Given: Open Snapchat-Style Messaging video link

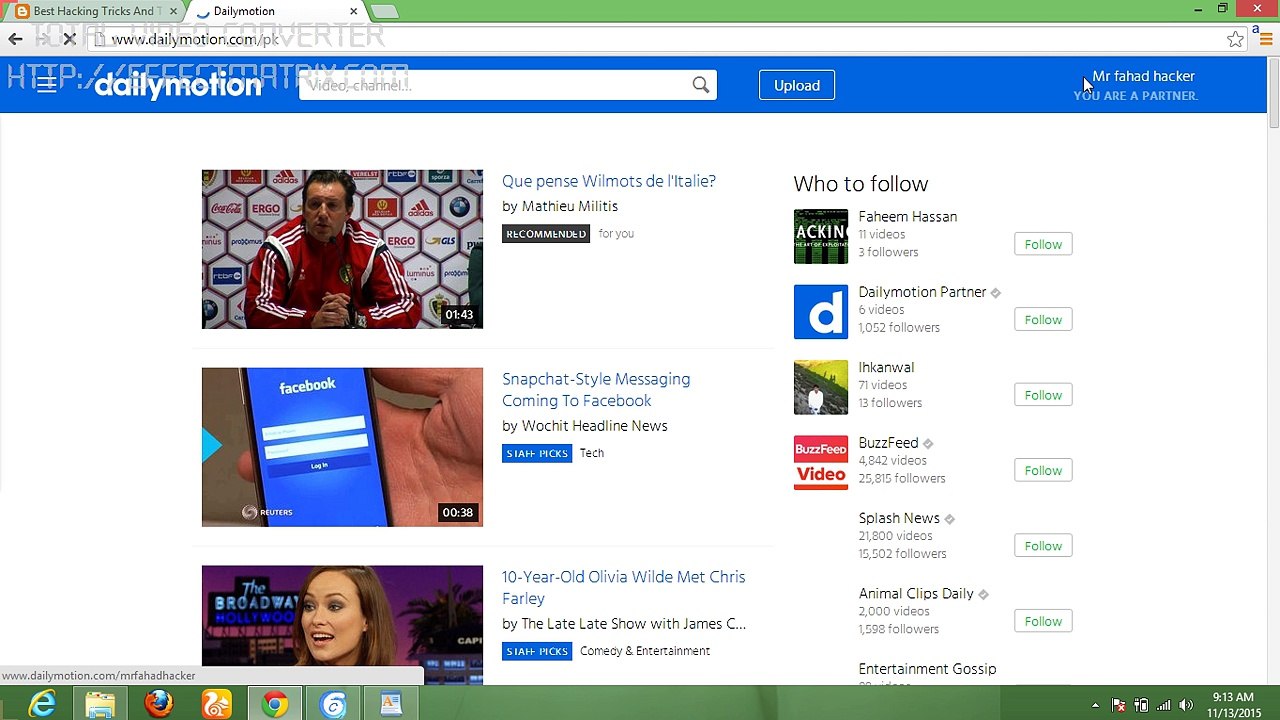Looking at the screenshot, I should [595, 389].
